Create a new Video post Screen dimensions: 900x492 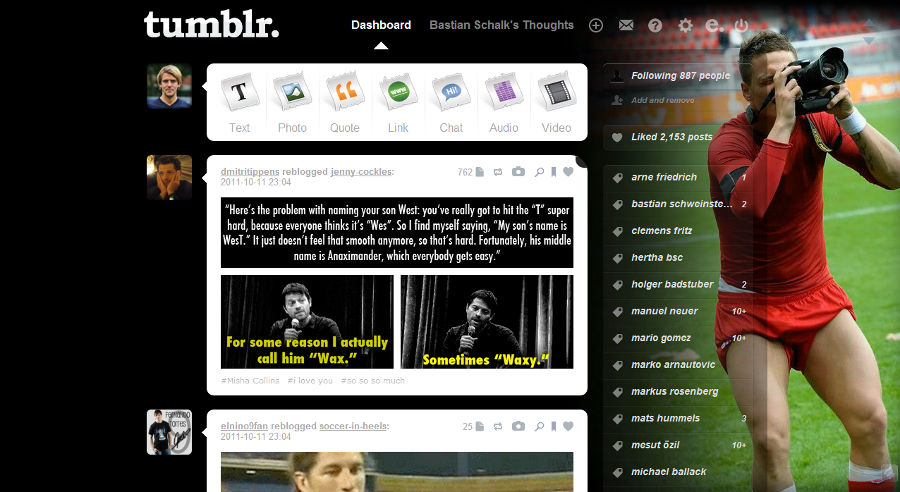[556, 103]
